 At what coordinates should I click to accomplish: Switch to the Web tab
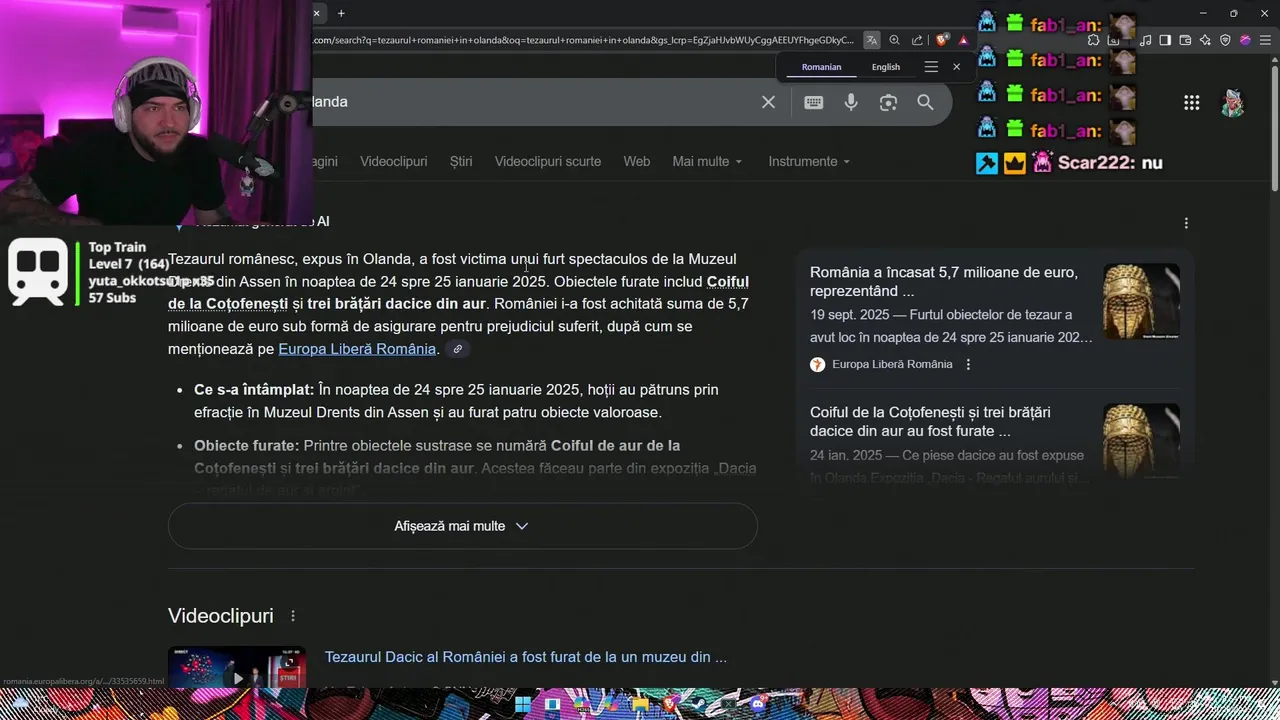[637, 161]
